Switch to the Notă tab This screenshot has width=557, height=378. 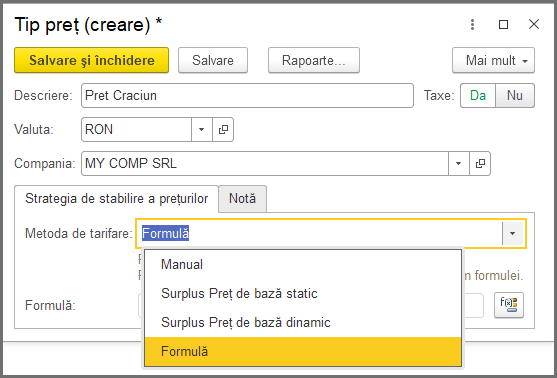[242, 199]
